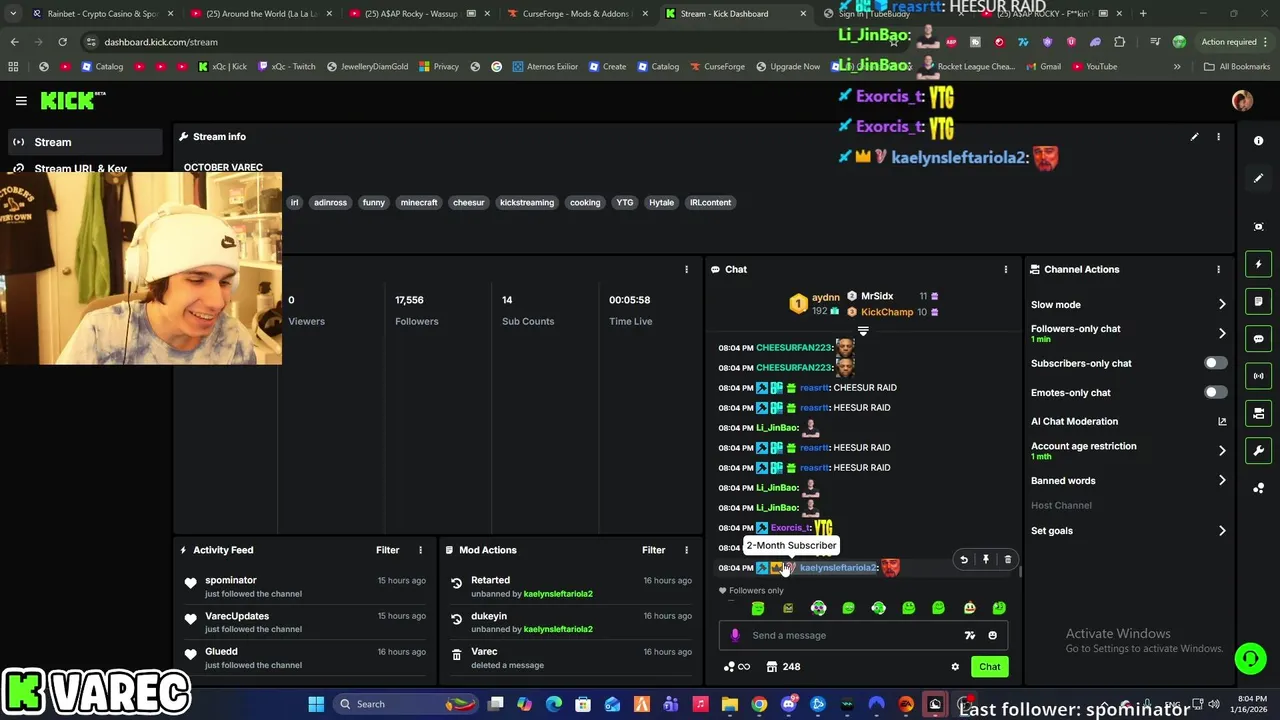Viewport: 1280px width, 720px height.
Task: Expand Followers-only chat settings
Action: [1128, 333]
